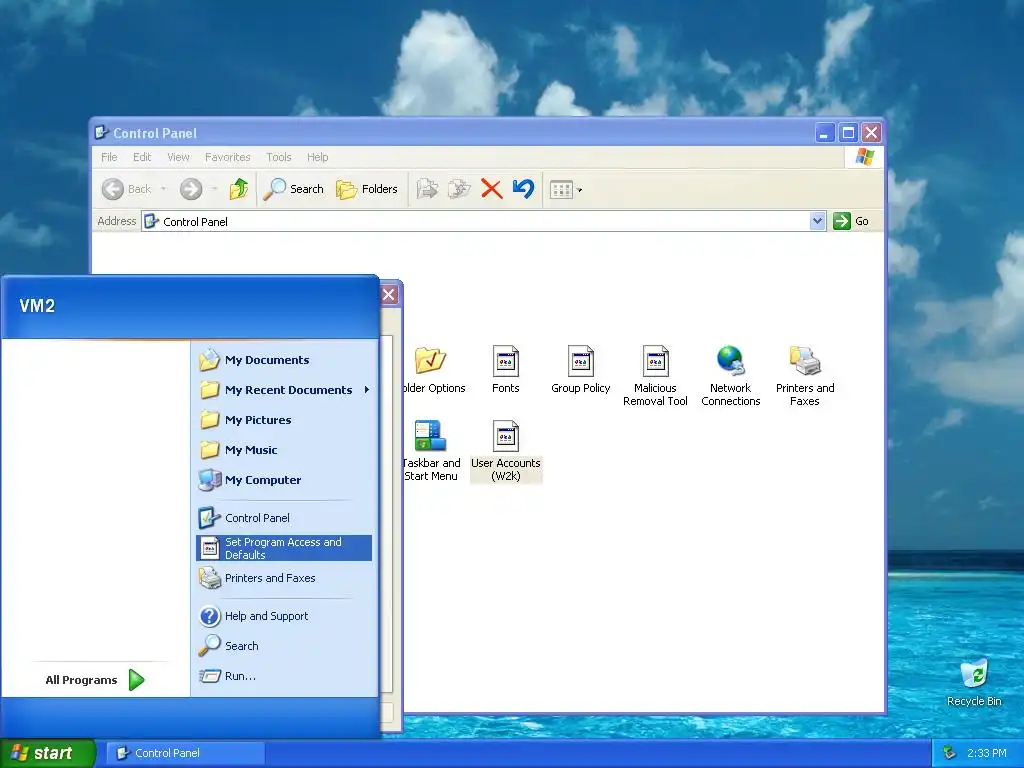Image resolution: width=1024 pixels, height=768 pixels.
Task: Open Malicious Removal Tool item
Action: [655, 376]
